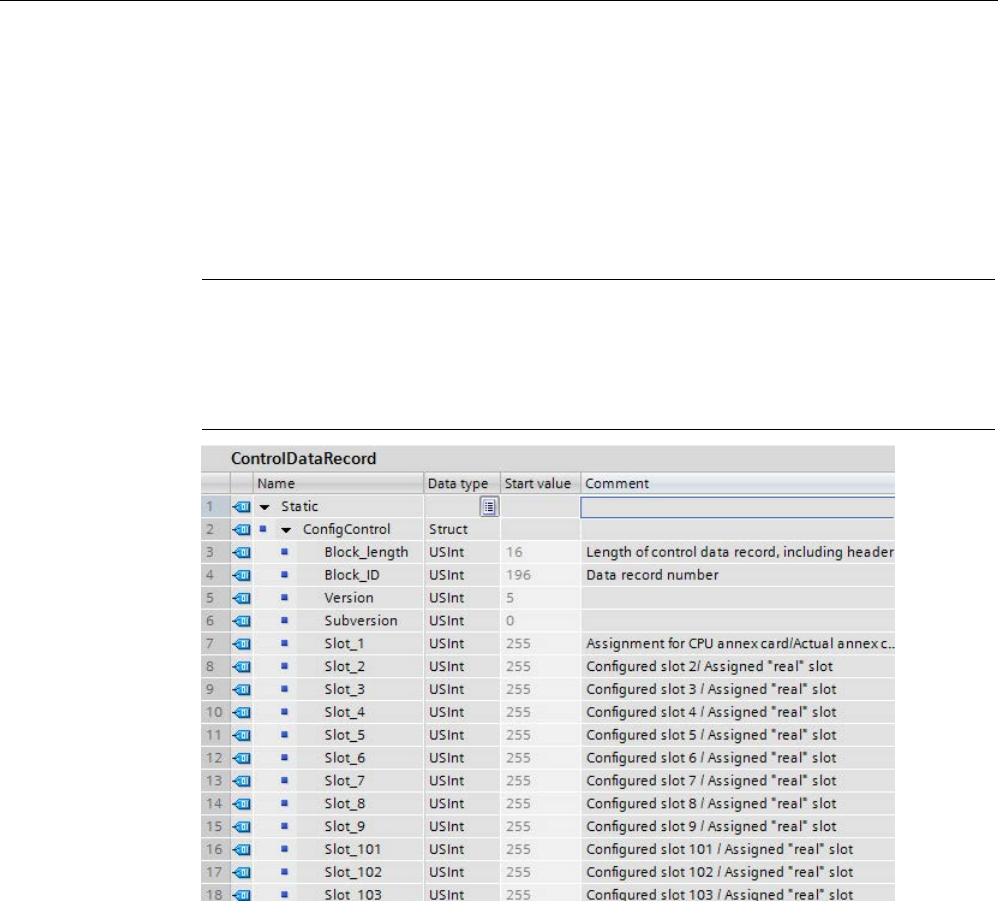Select the Block_ID name cell

351,575
